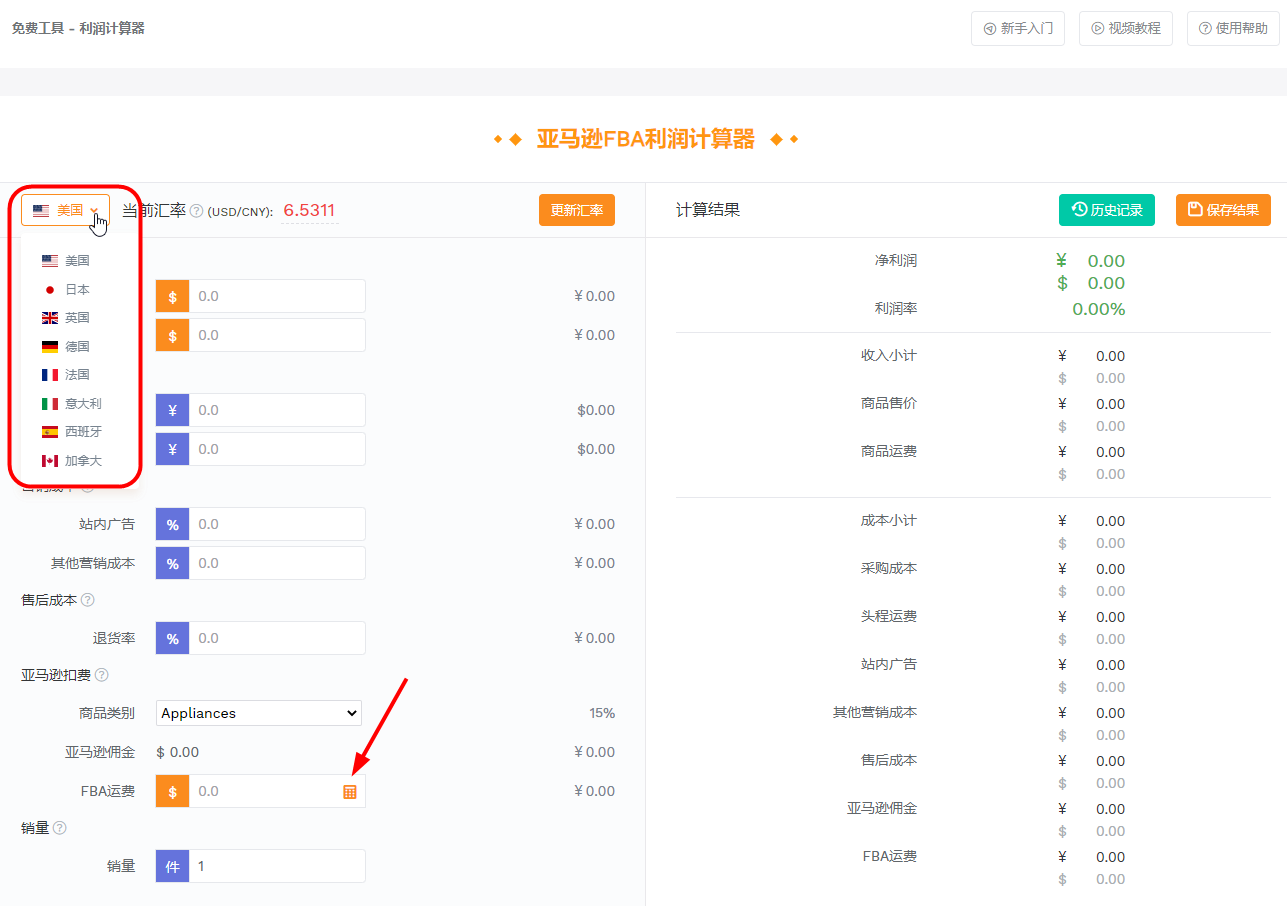Viewport: 1287px width, 906px height.
Task: Click the 15% commission rate text
Action: tap(602, 713)
